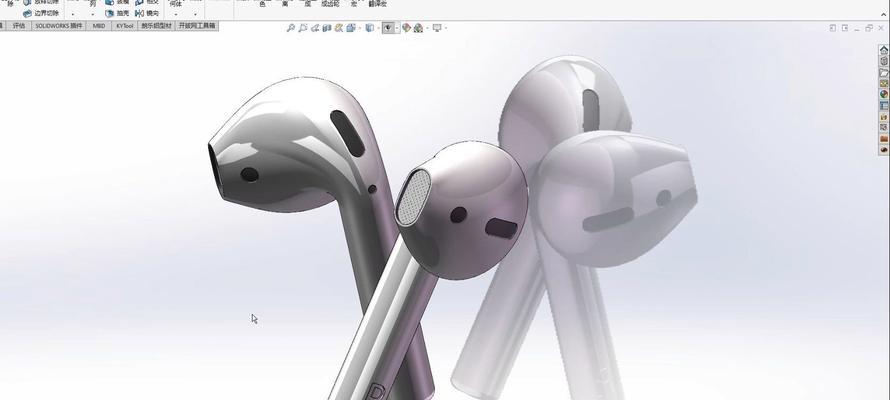Click the View Orientation cube icon
The image size is (890, 400).
351,28
